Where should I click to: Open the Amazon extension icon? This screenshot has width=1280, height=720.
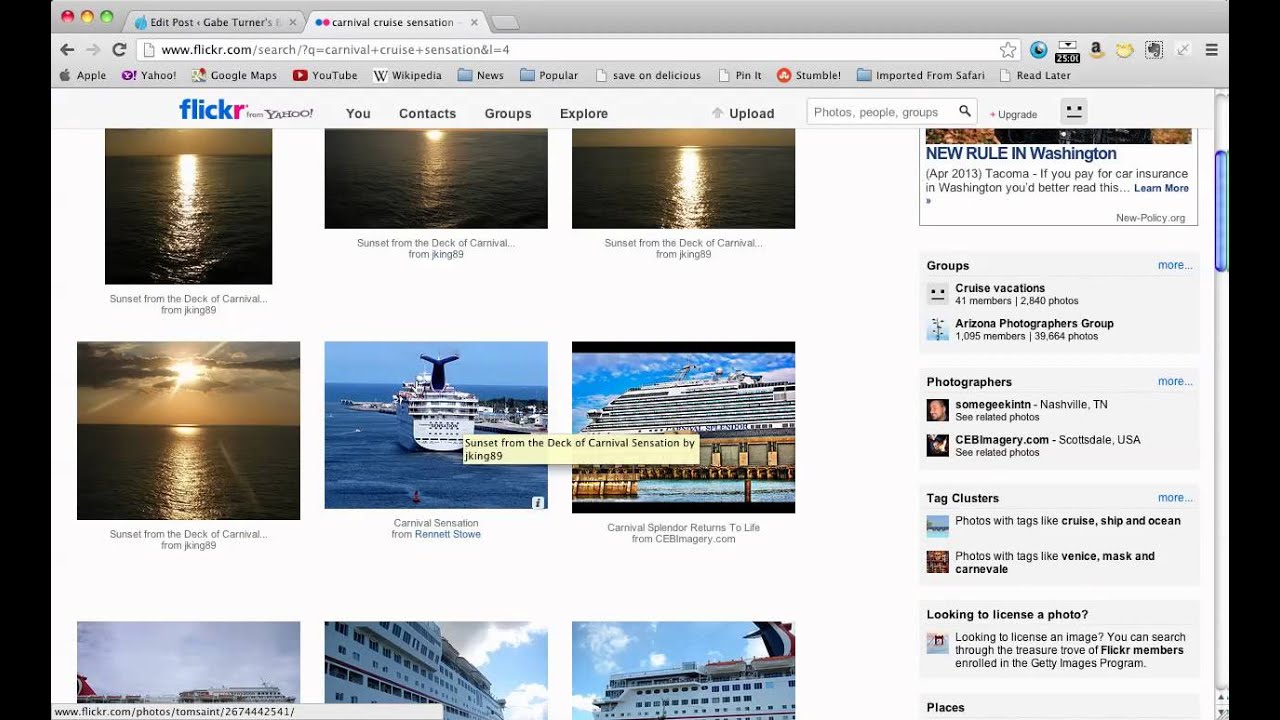[1096, 49]
